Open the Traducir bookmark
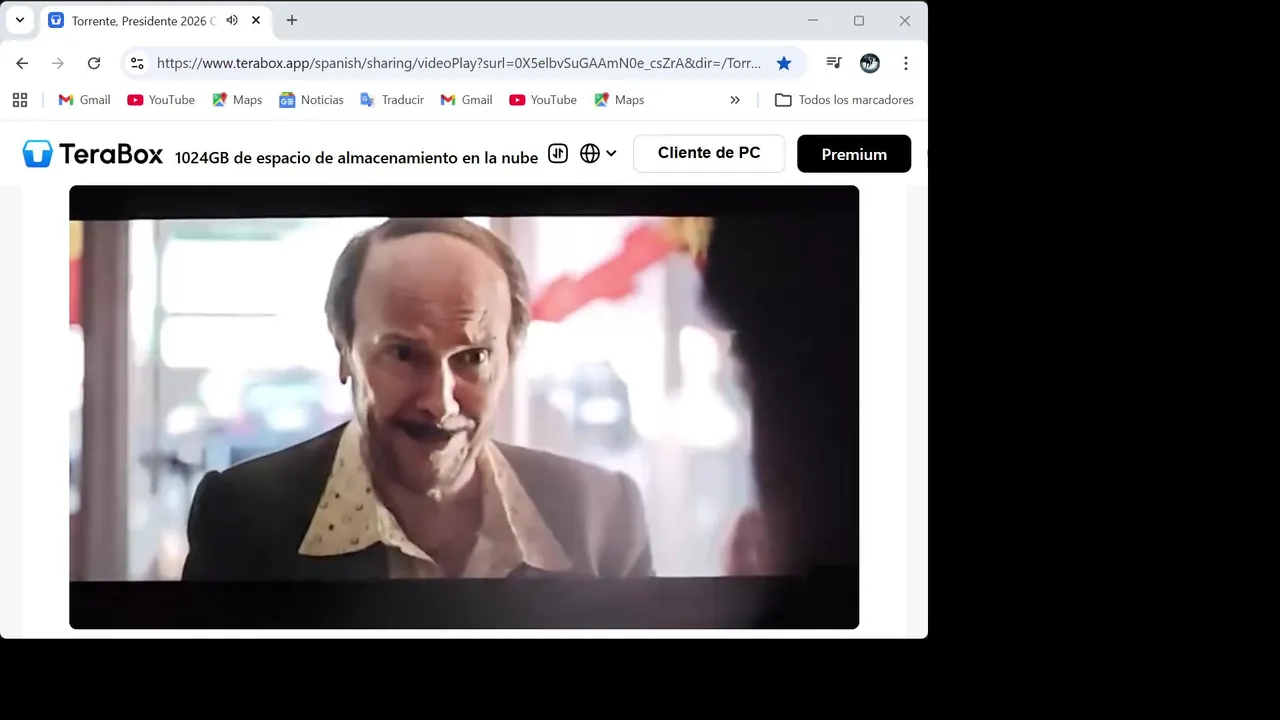 392,100
